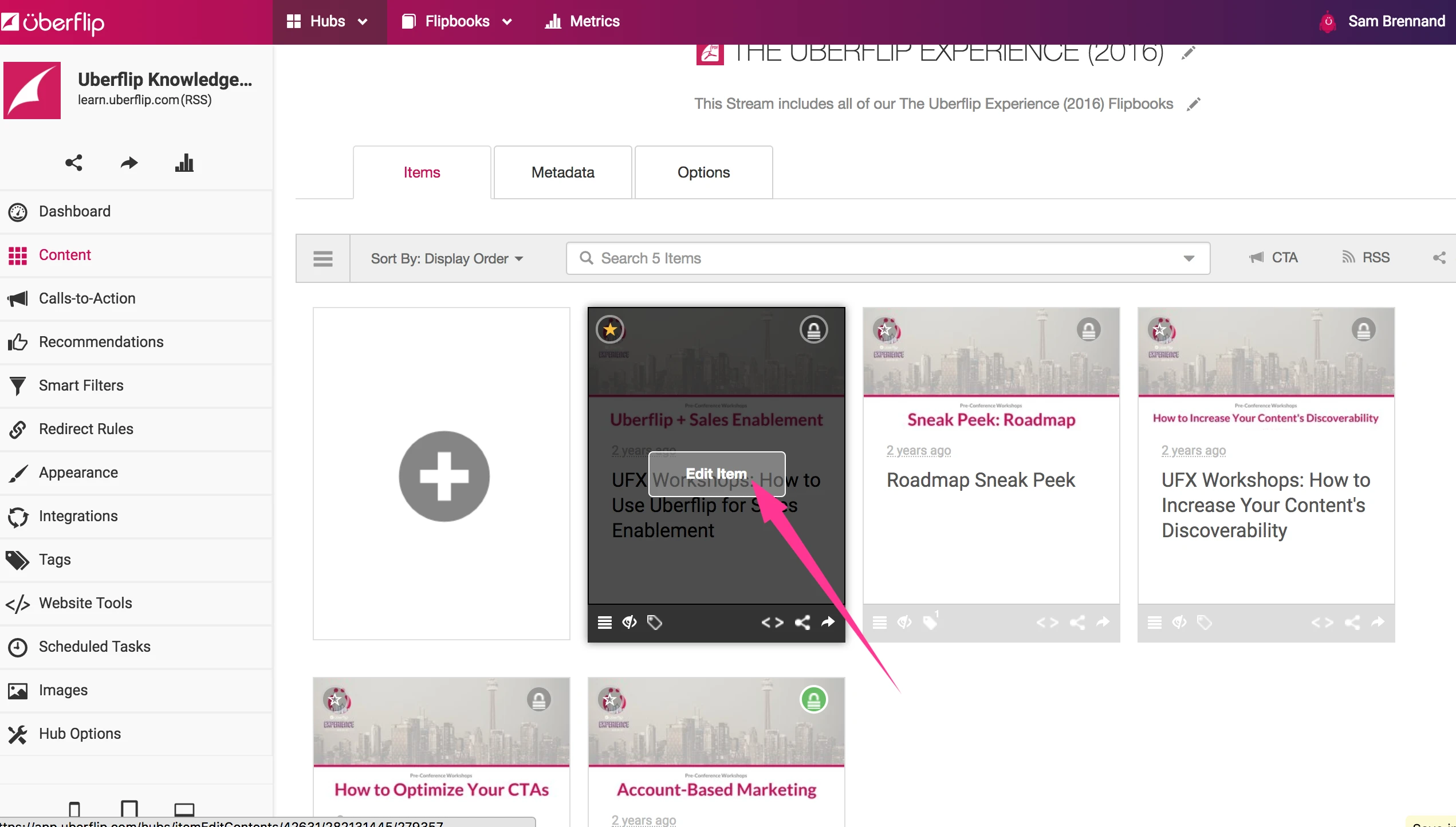The image size is (1456, 827).
Task: Open Sam Brennand user account menu
Action: coord(1382,22)
